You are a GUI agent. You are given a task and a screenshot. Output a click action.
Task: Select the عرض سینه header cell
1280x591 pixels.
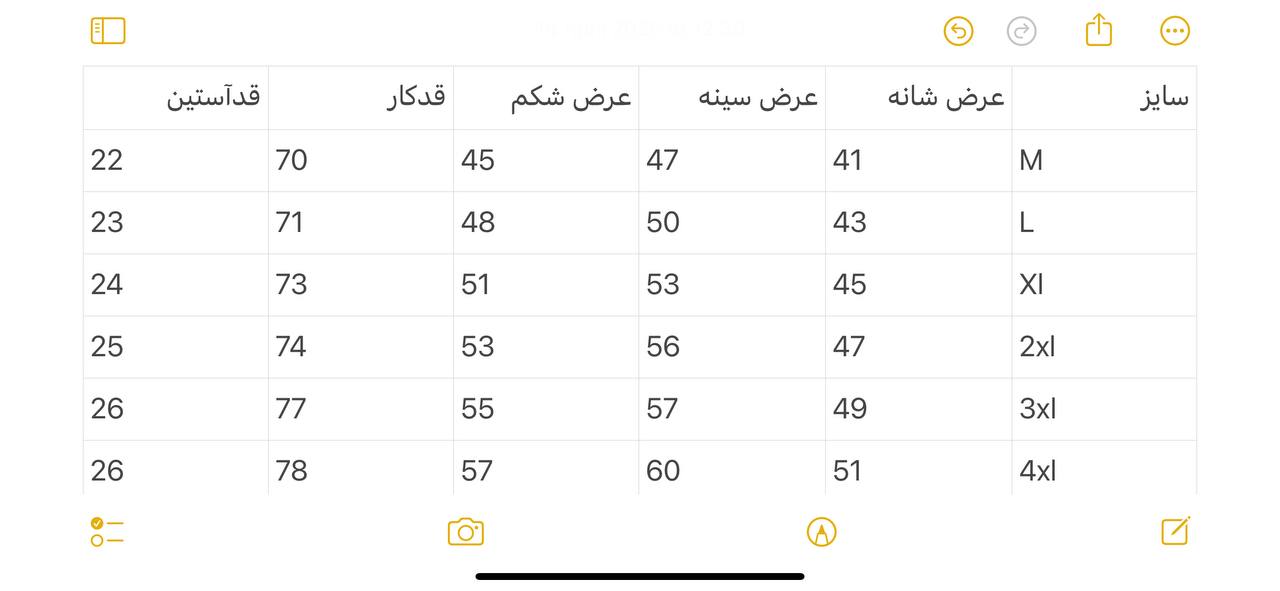[732, 98]
